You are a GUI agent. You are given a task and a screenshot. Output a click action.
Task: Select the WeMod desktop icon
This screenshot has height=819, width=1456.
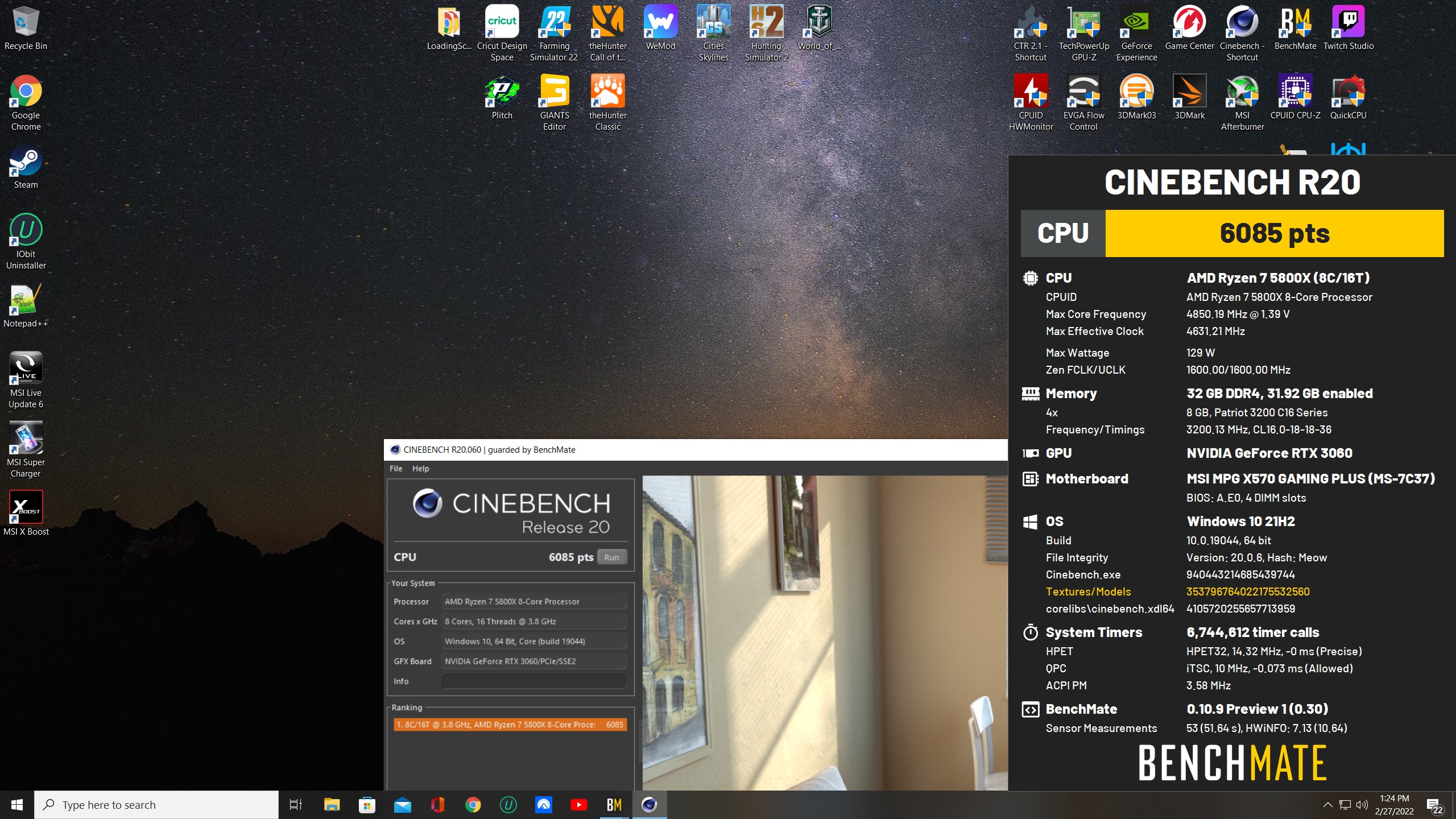coord(660,28)
